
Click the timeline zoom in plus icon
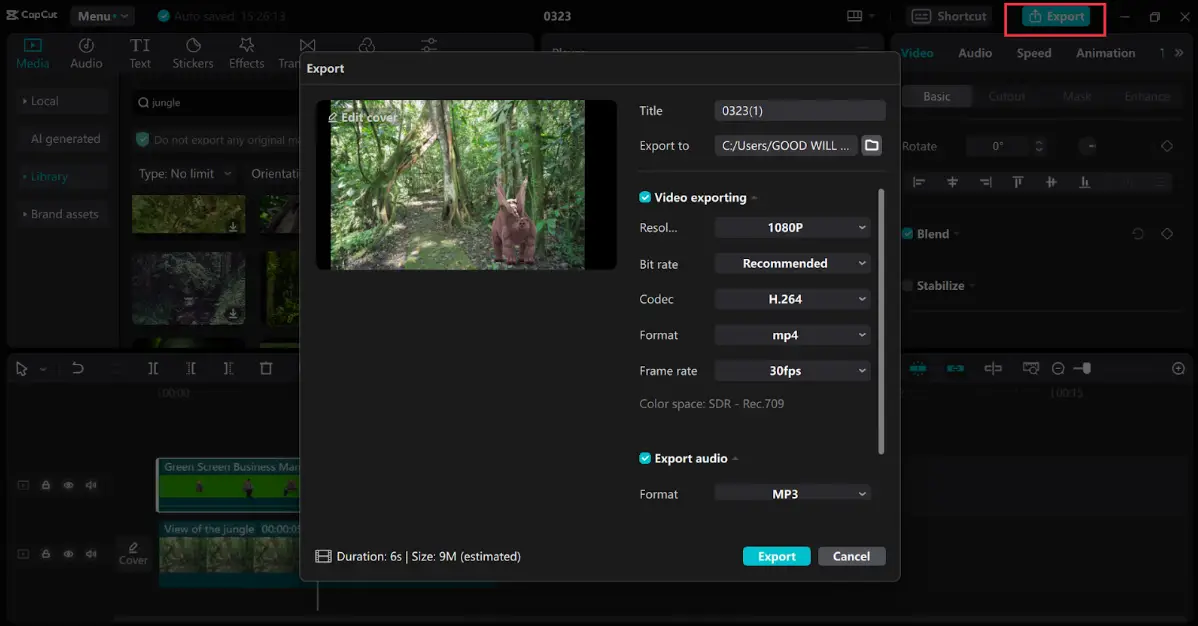[1178, 368]
